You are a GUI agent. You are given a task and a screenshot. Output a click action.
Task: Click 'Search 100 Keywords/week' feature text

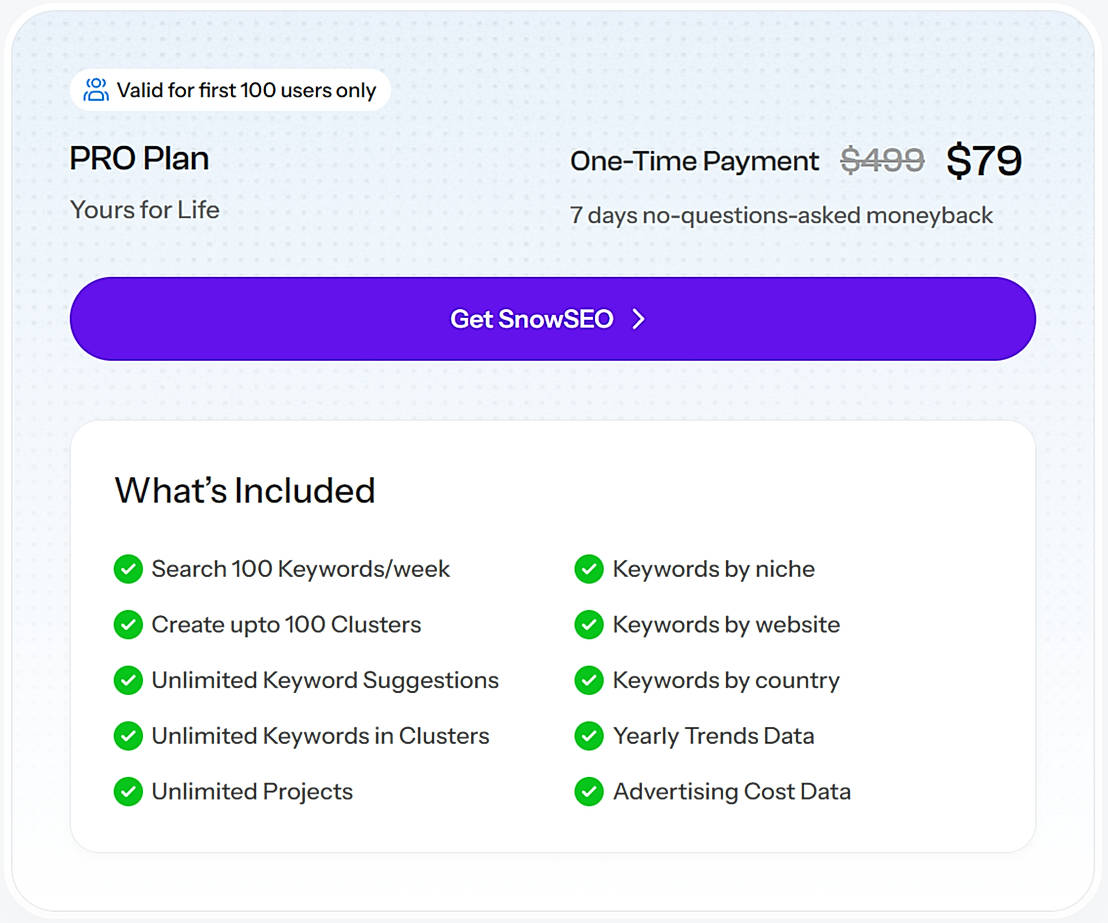tap(300, 570)
